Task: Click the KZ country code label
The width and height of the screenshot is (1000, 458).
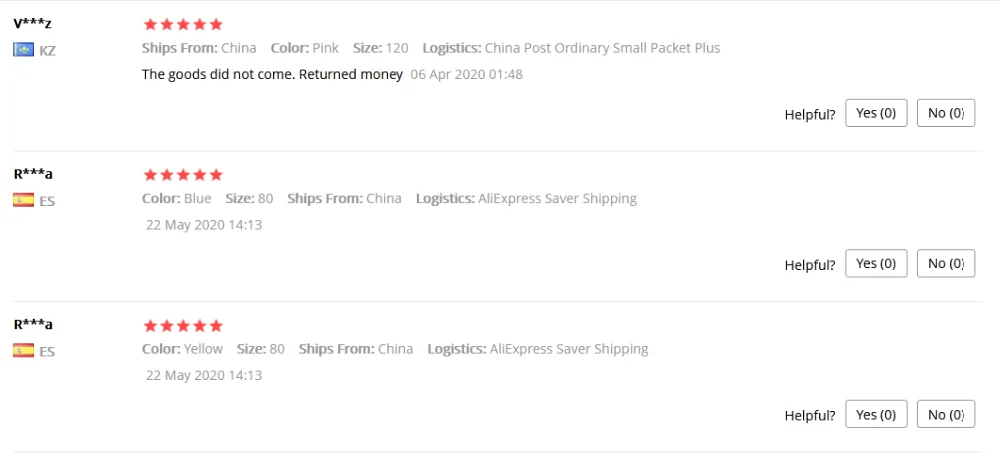Action: [x=47, y=50]
